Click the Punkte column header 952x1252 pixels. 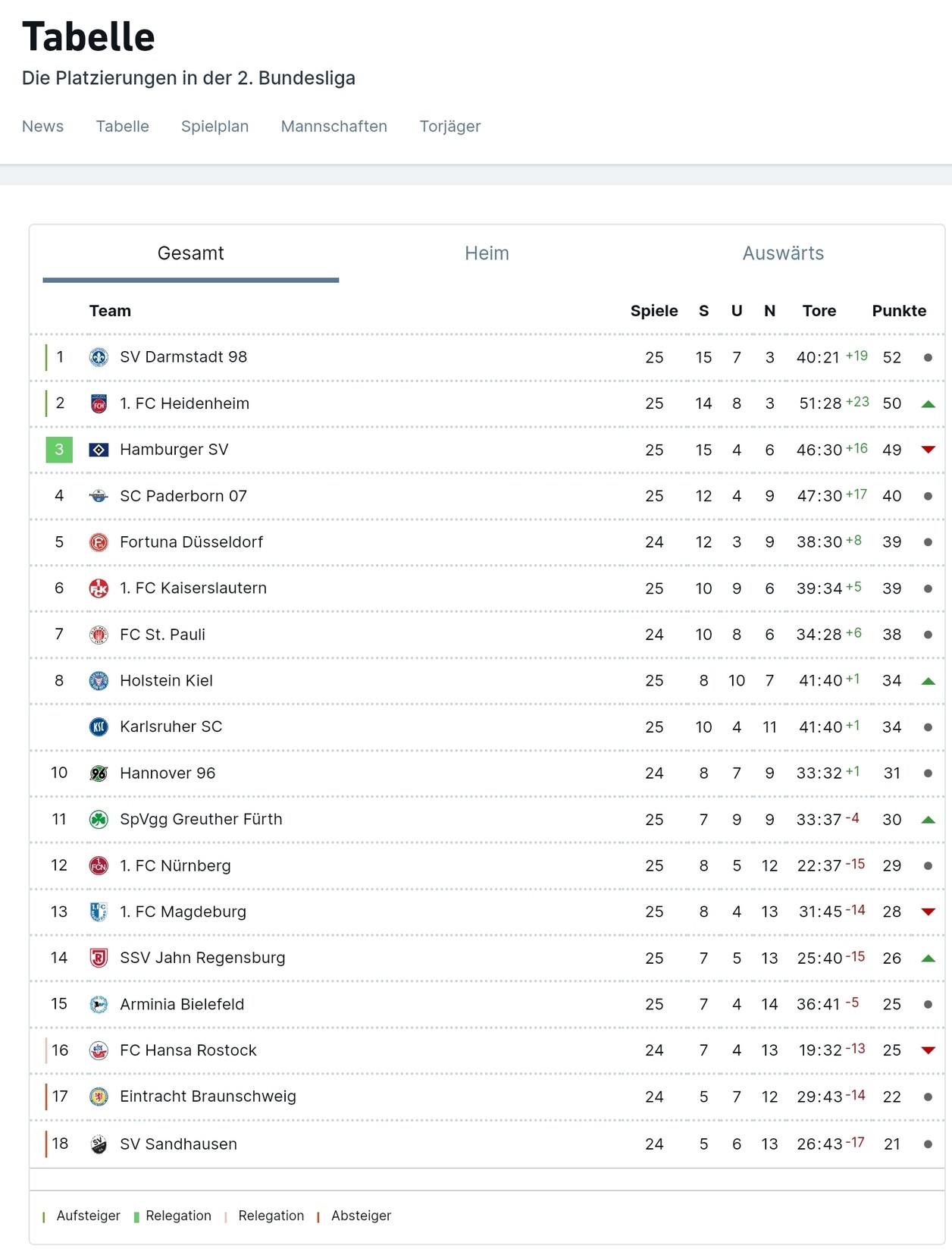pos(899,311)
